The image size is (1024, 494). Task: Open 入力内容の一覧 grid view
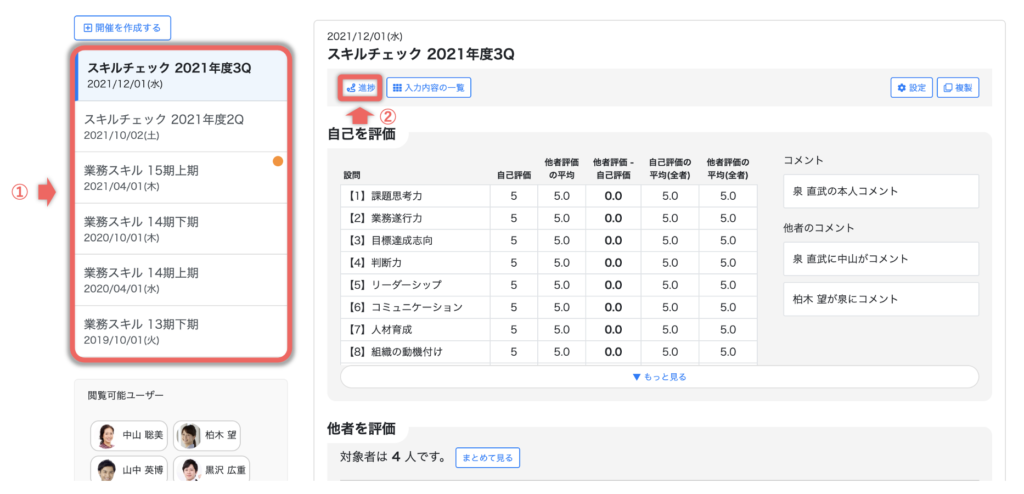coord(428,87)
